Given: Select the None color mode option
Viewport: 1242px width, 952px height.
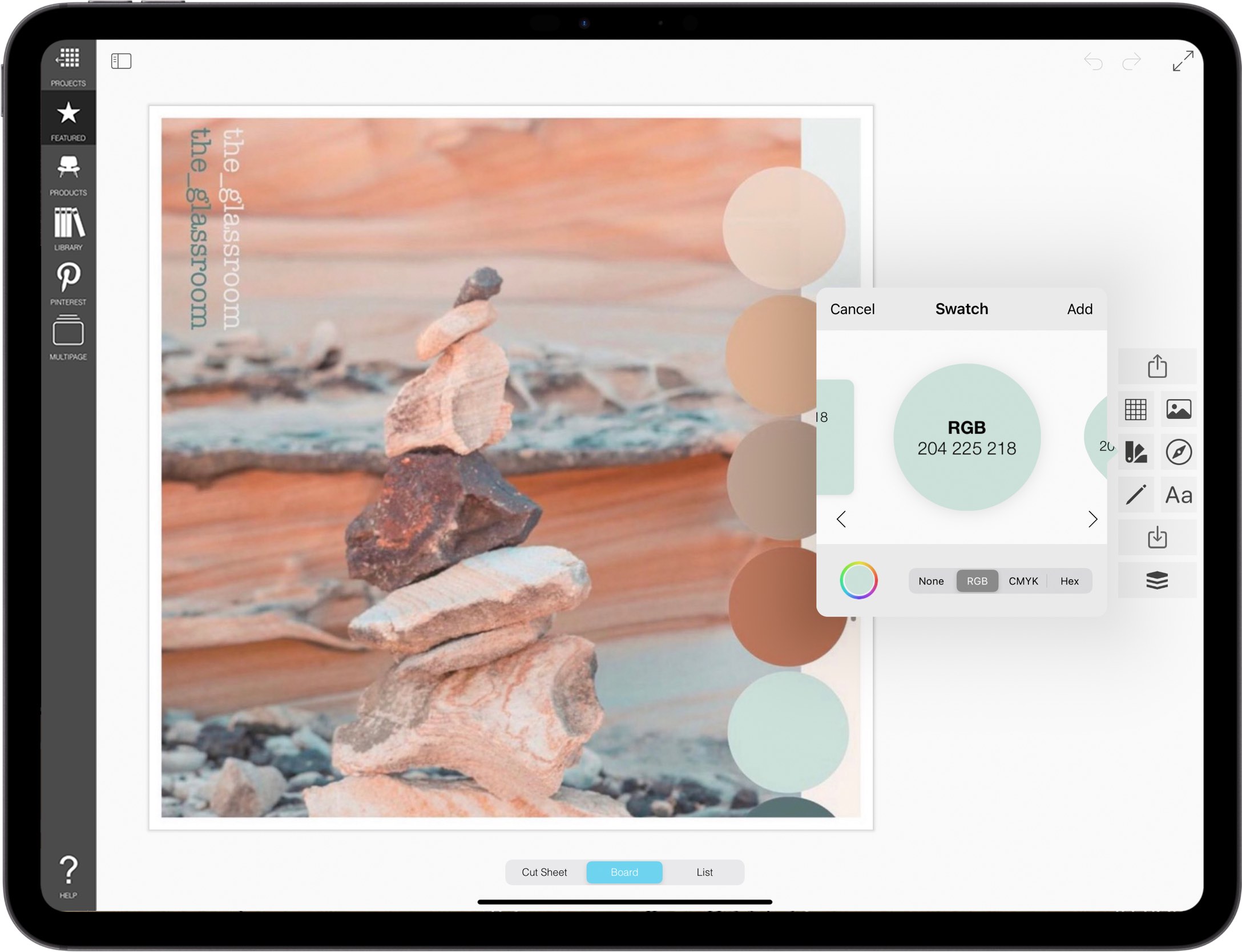Looking at the screenshot, I should pos(929,581).
